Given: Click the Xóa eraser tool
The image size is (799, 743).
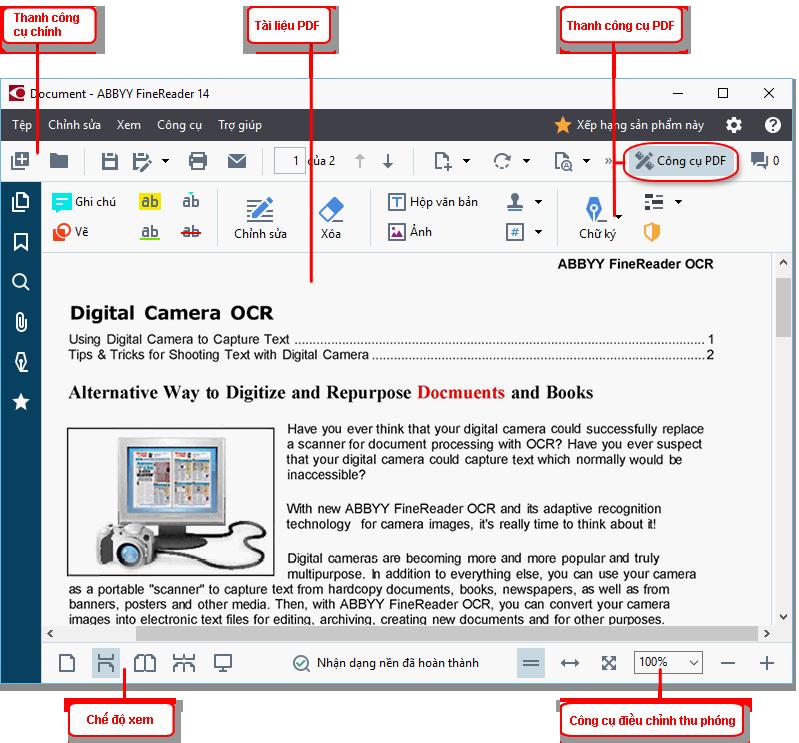Looking at the screenshot, I should 331,218.
